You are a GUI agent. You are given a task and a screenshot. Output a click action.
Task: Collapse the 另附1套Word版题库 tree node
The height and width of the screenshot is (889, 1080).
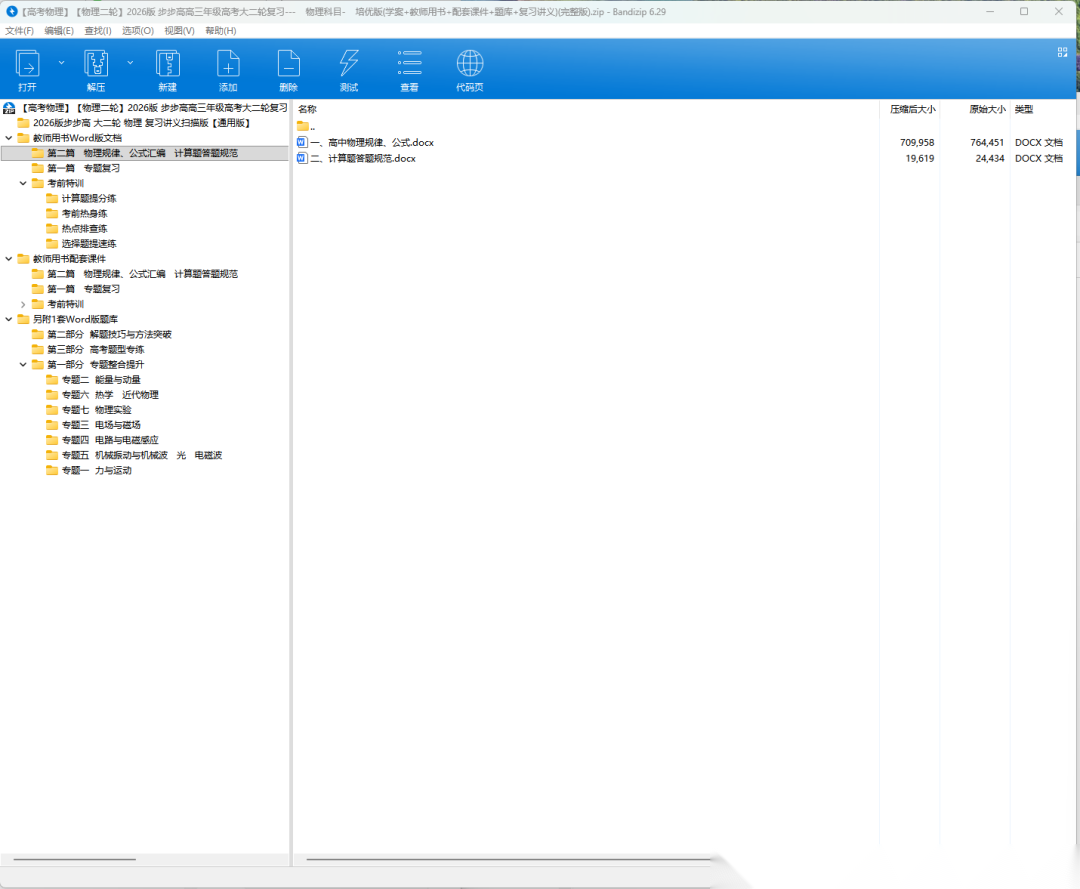click(x=9, y=319)
